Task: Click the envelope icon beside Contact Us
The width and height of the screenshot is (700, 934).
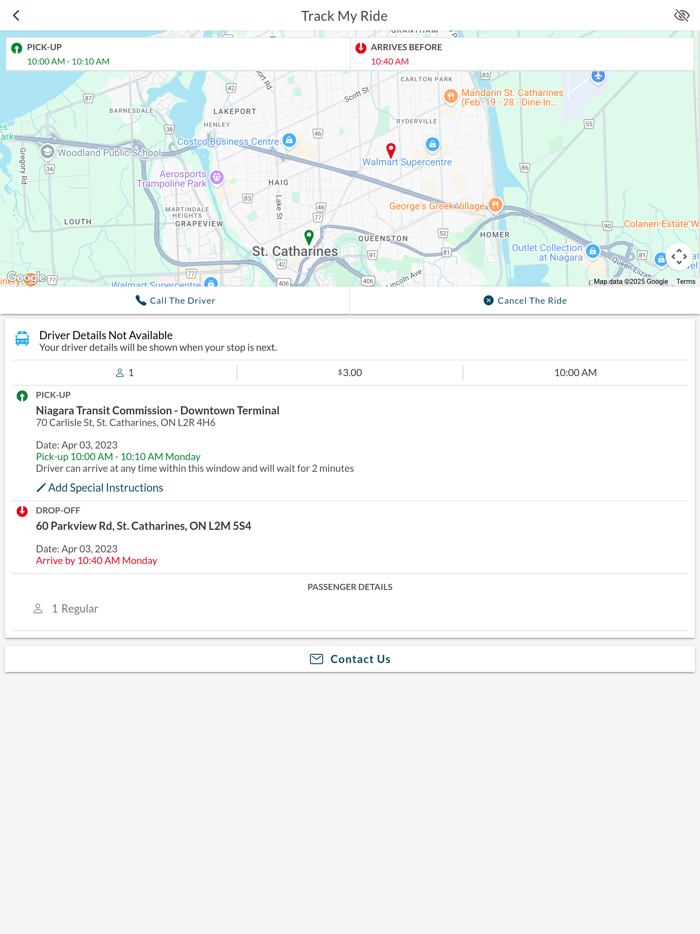Action: tap(316, 659)
